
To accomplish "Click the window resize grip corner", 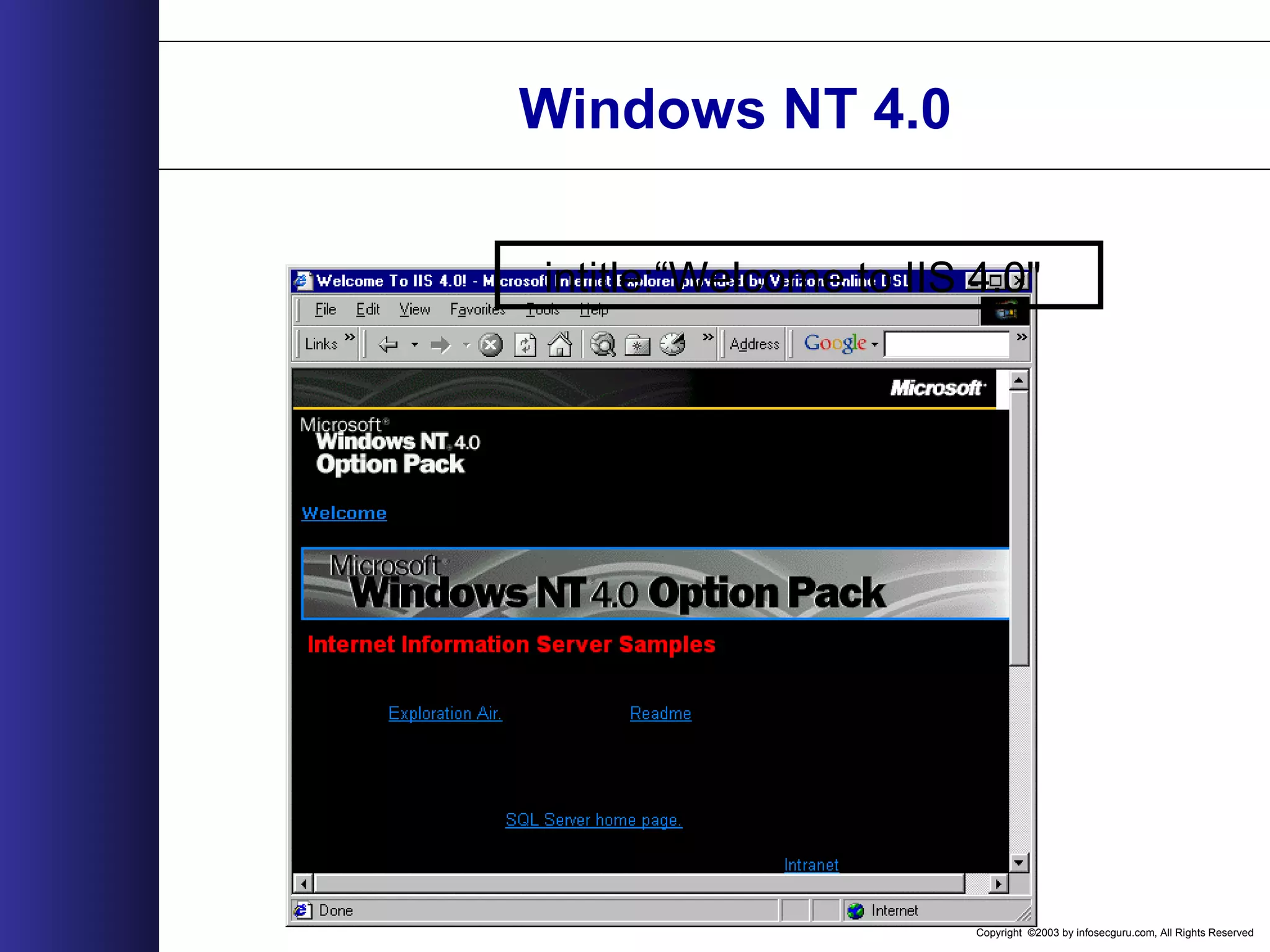I will (x=1023, y=913).
